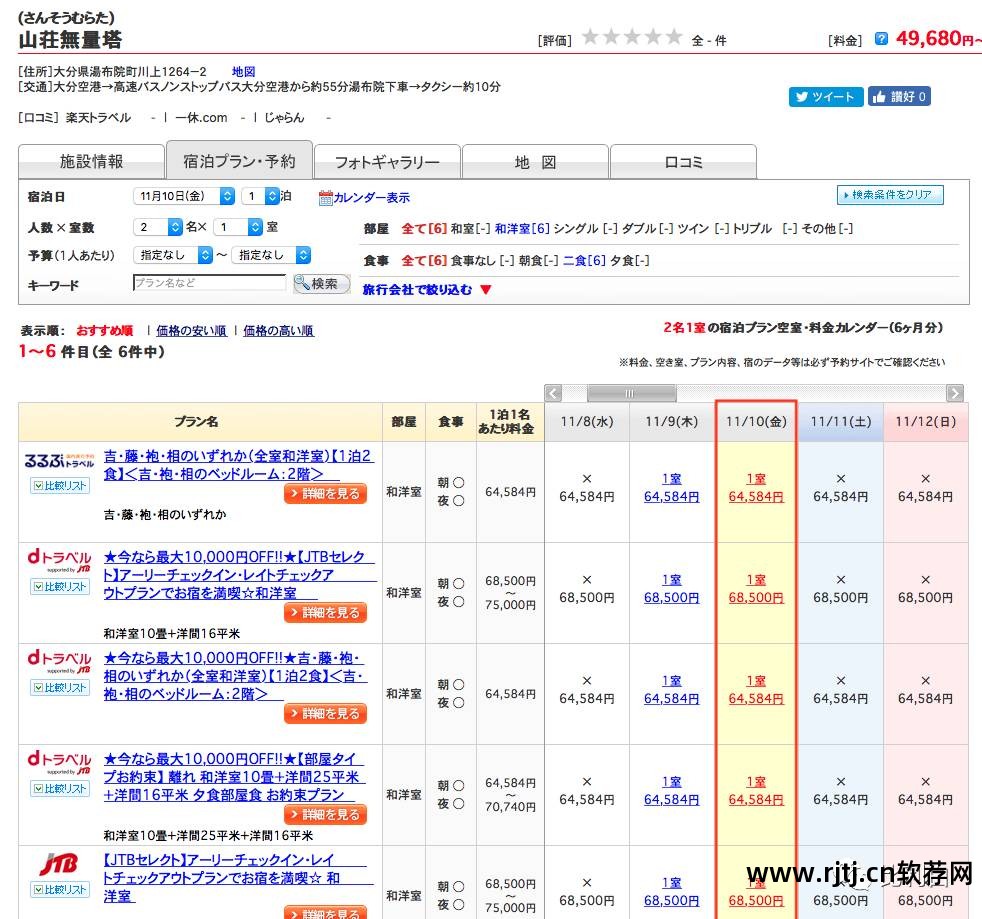Click 詳細を見る button in second plan row

point(325,613)
